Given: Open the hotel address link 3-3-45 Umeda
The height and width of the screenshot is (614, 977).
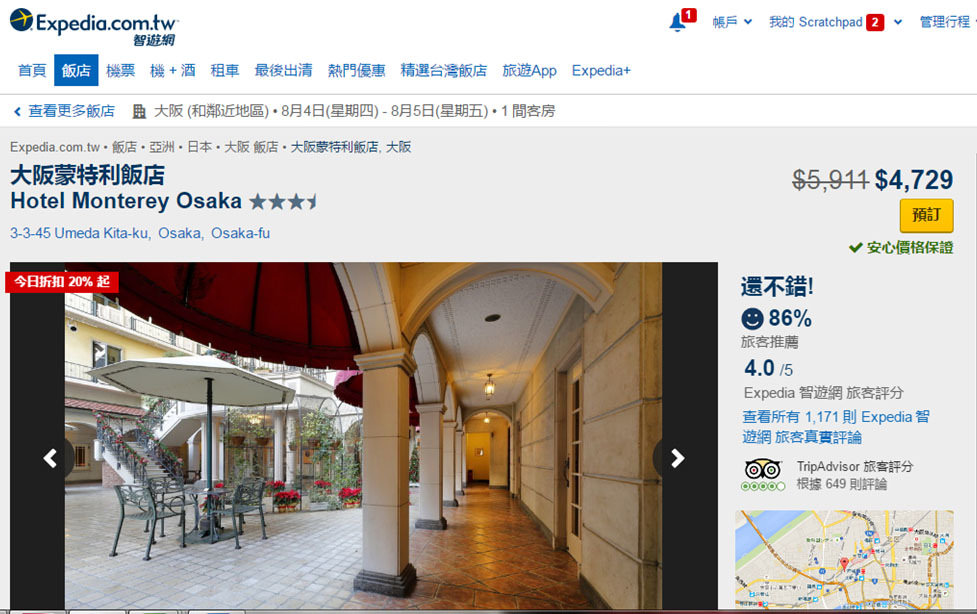Looking at the screenshot, I should (x=140, y=233).
